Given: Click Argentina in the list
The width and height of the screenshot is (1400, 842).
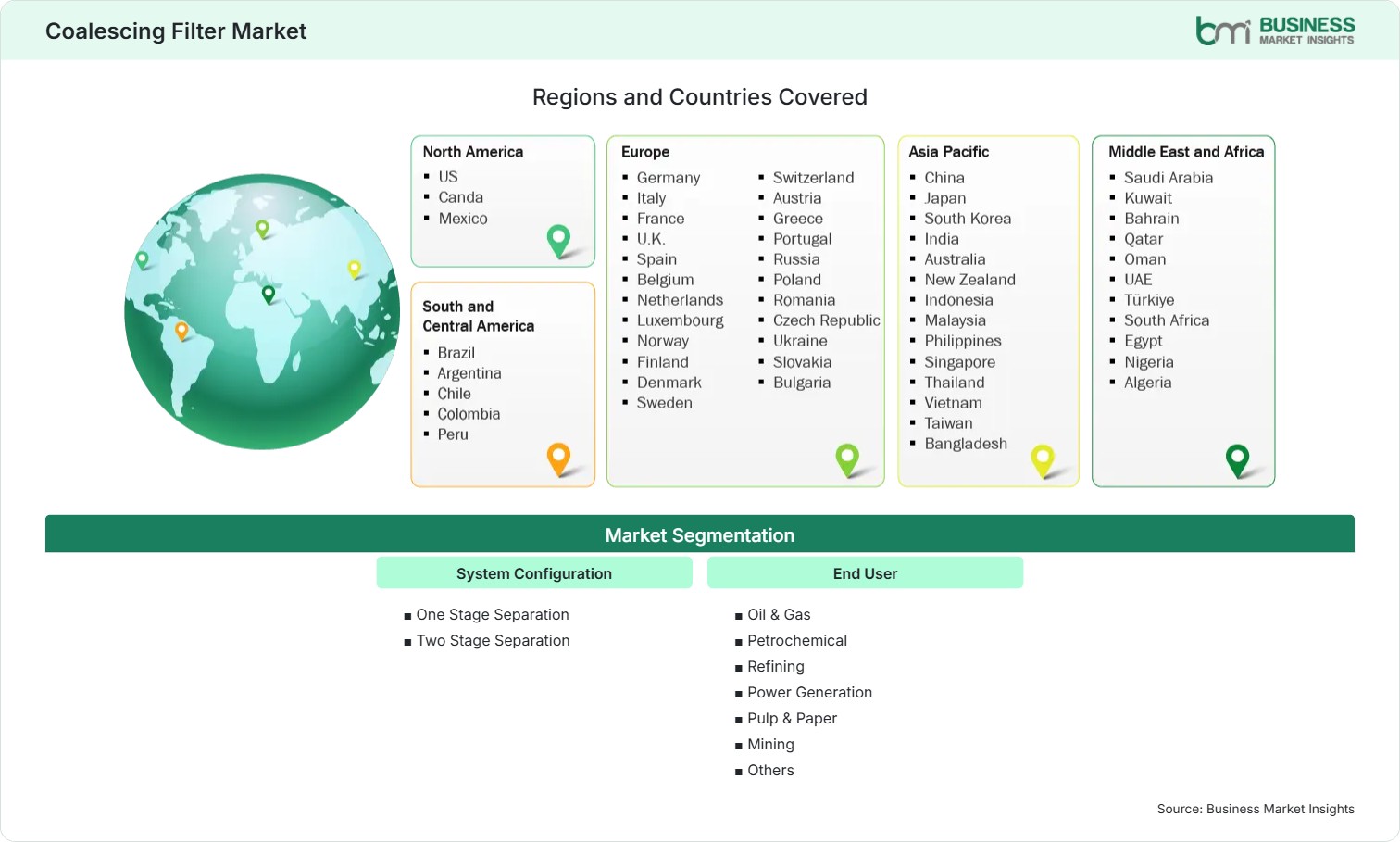Looking at the screenshot, I should pos(469,373).
